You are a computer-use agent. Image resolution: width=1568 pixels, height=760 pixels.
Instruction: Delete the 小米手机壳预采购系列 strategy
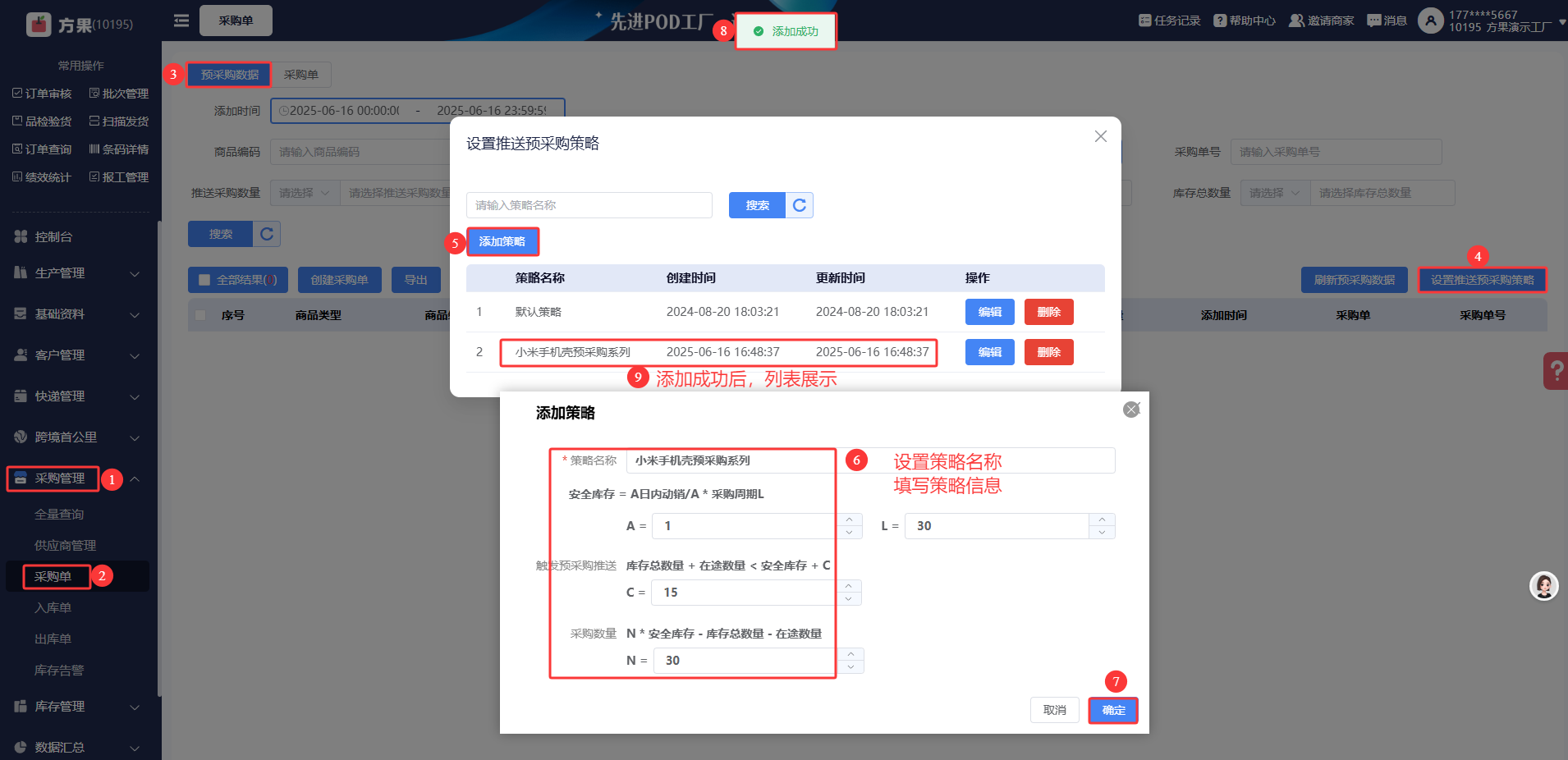1048,352
